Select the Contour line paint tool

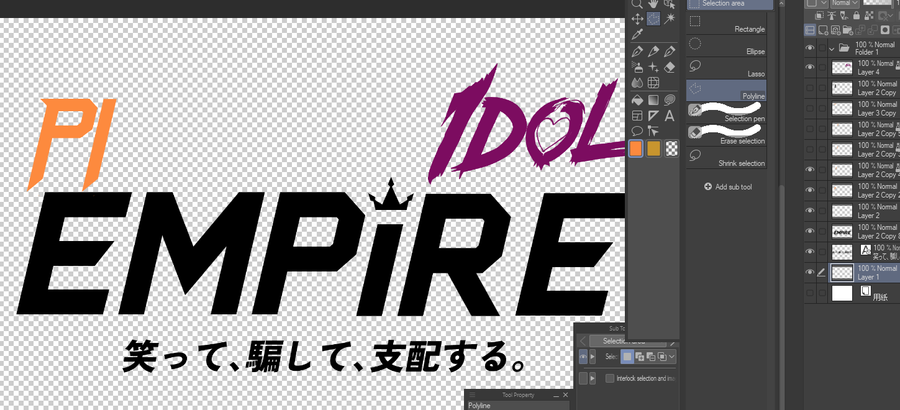pos(669,100)
